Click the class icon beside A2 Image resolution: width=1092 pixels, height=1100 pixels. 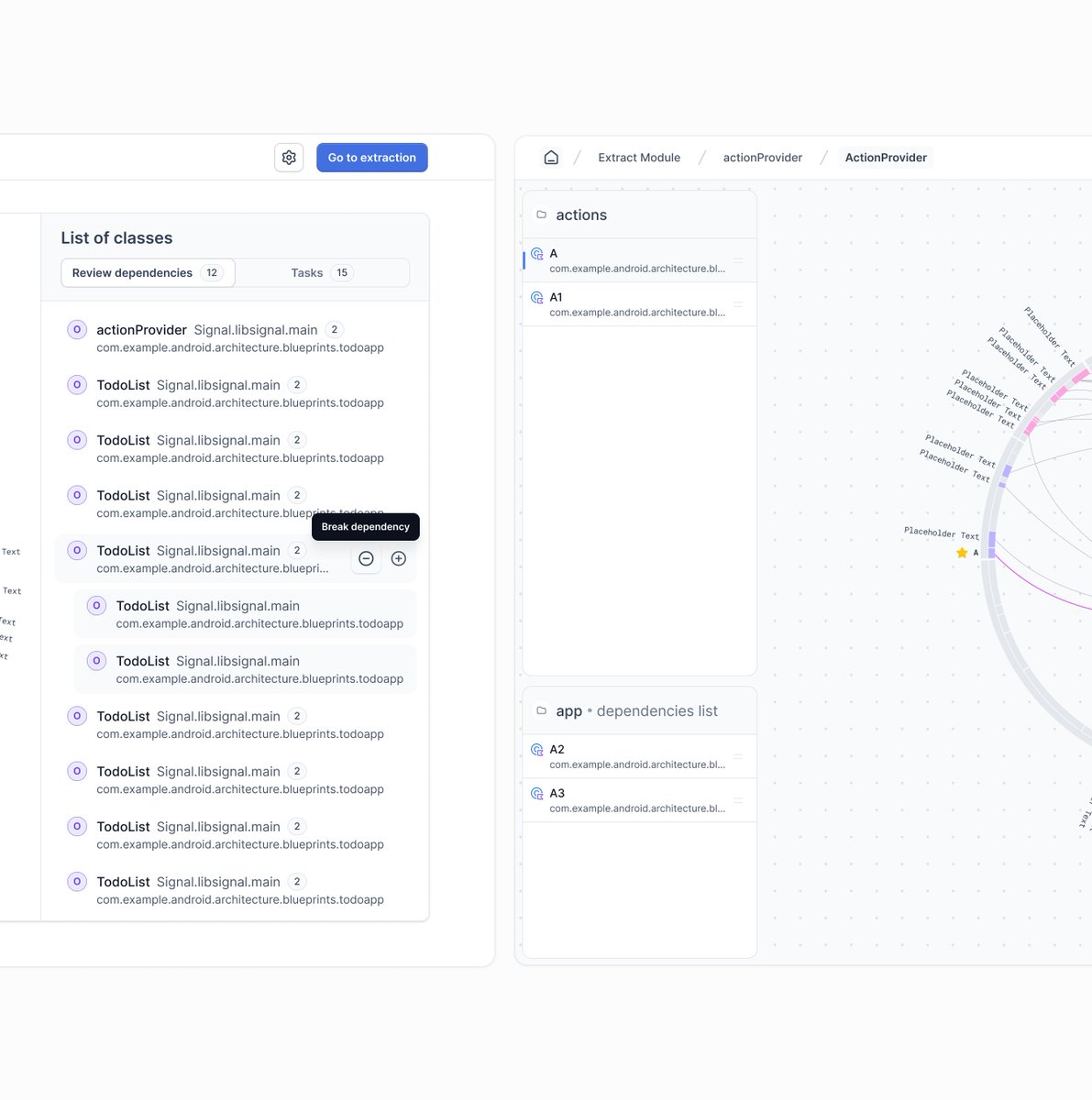536,749
